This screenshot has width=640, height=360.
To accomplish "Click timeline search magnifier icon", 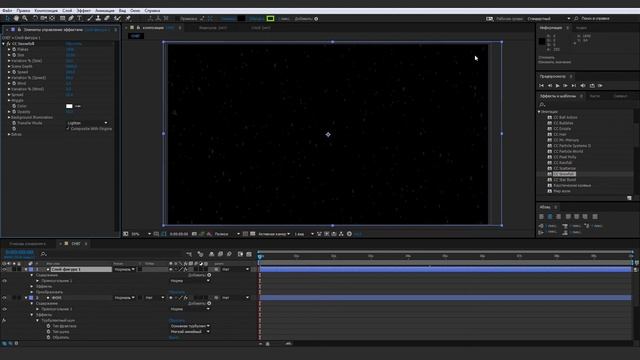I will coord(44,254).
